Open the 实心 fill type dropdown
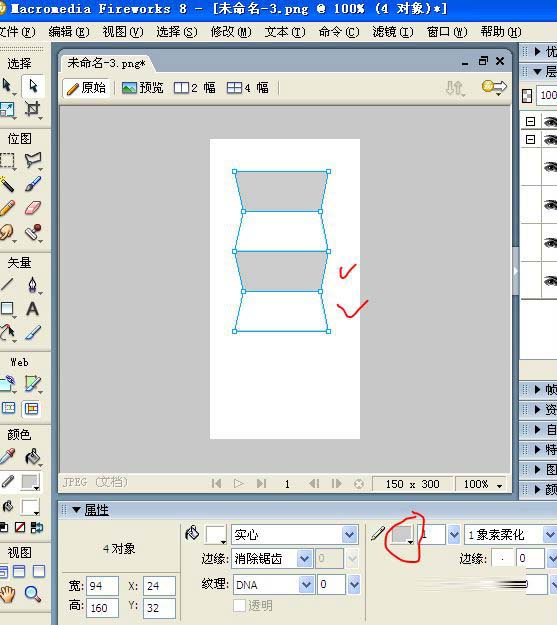The height and width of the screenshot is (625, 557). [x=350, y=535]
